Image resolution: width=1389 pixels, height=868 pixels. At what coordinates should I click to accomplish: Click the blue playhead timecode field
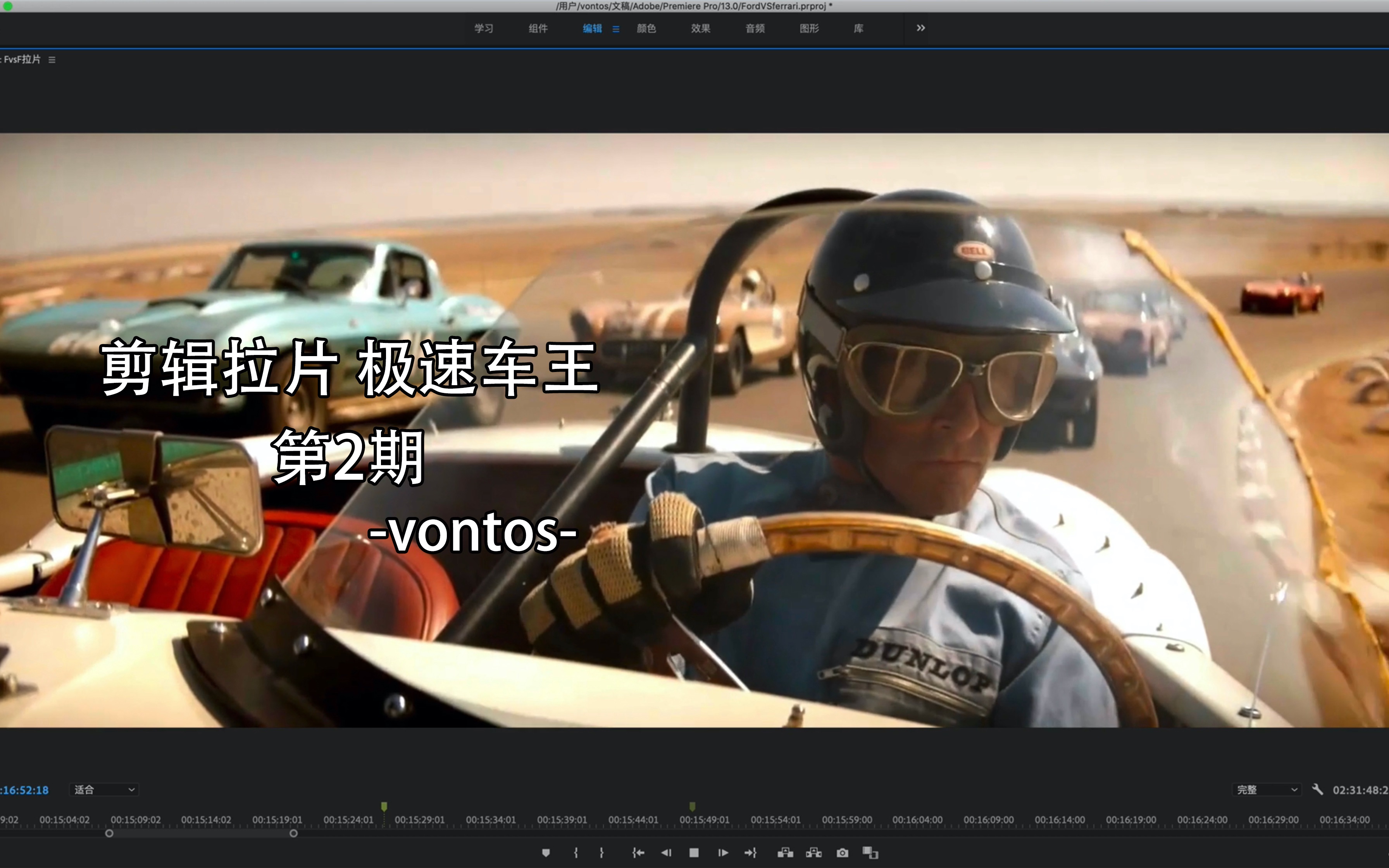pyautogui.click(x=25, y=790)
